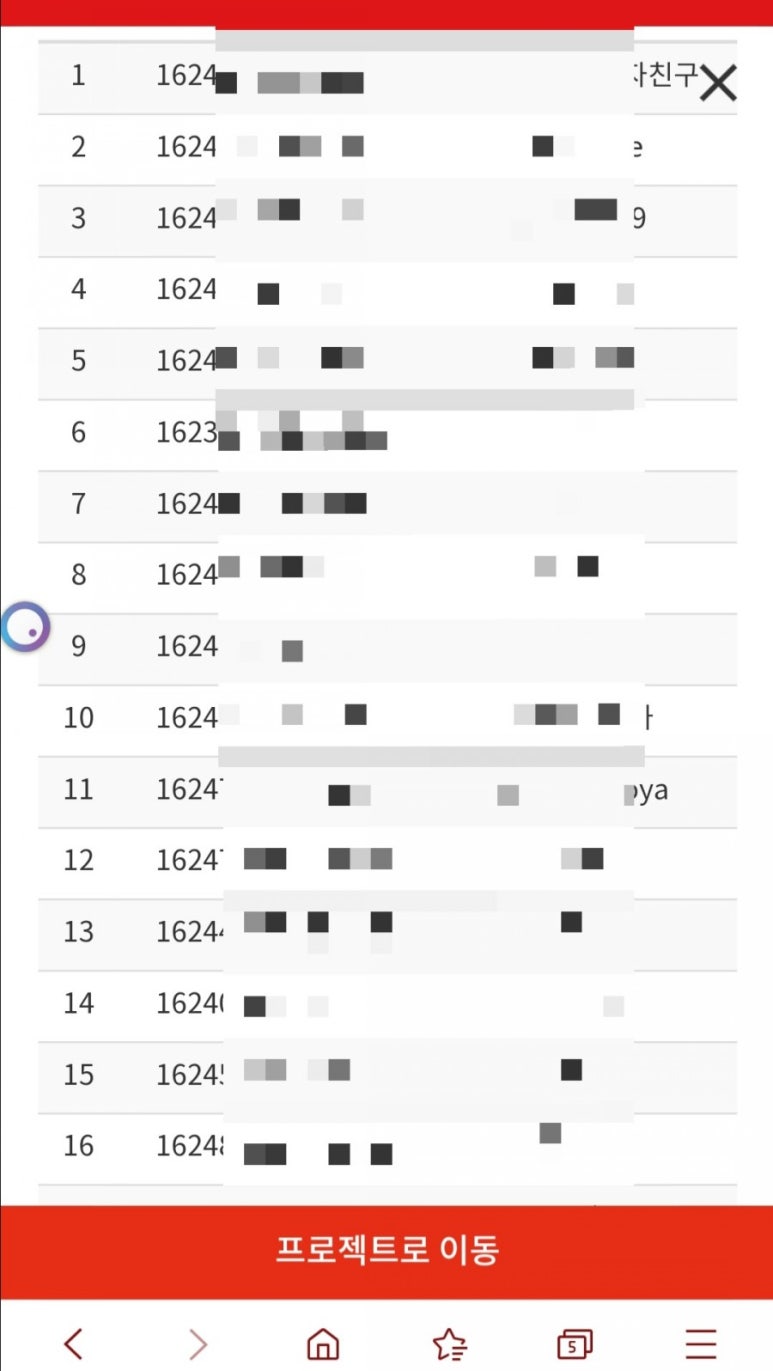Open the bookmarks star icon
773x1371 pixels.
click(449, 1344)
